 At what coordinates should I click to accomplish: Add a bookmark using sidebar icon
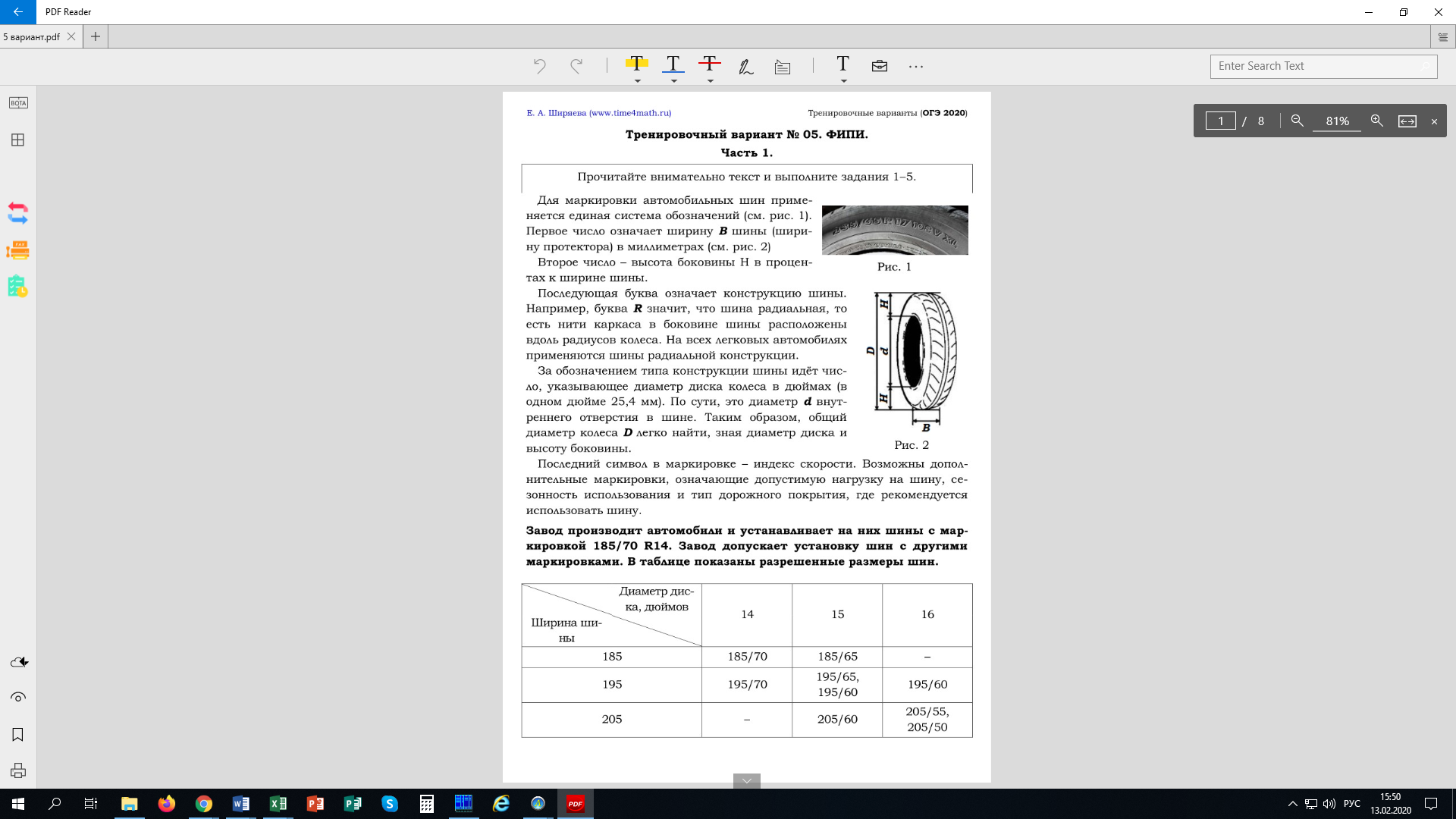18,734
